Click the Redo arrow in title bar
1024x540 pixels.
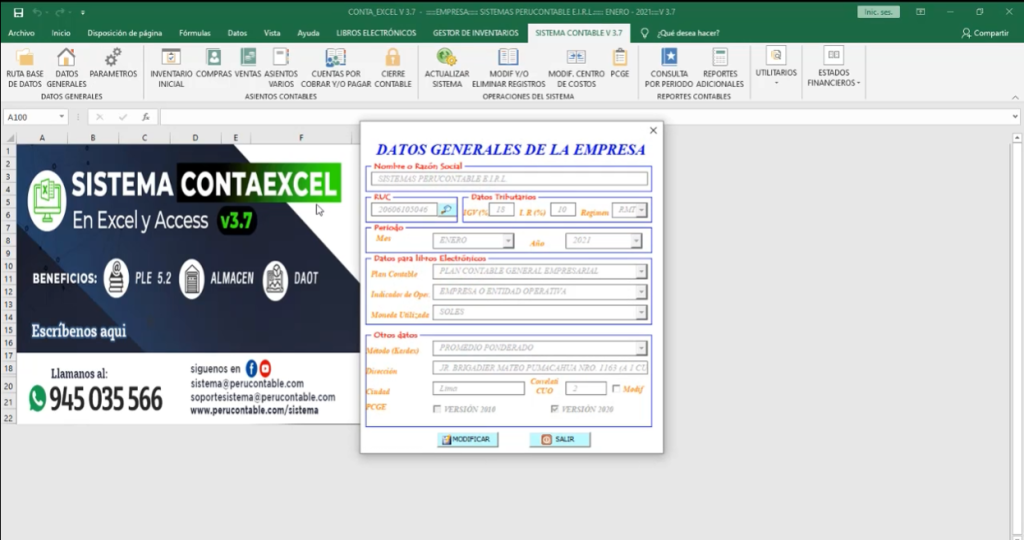pos(59,12)
